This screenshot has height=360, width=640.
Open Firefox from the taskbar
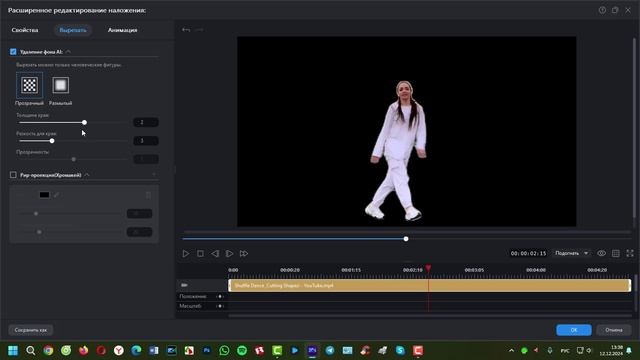tap(84, 351)
